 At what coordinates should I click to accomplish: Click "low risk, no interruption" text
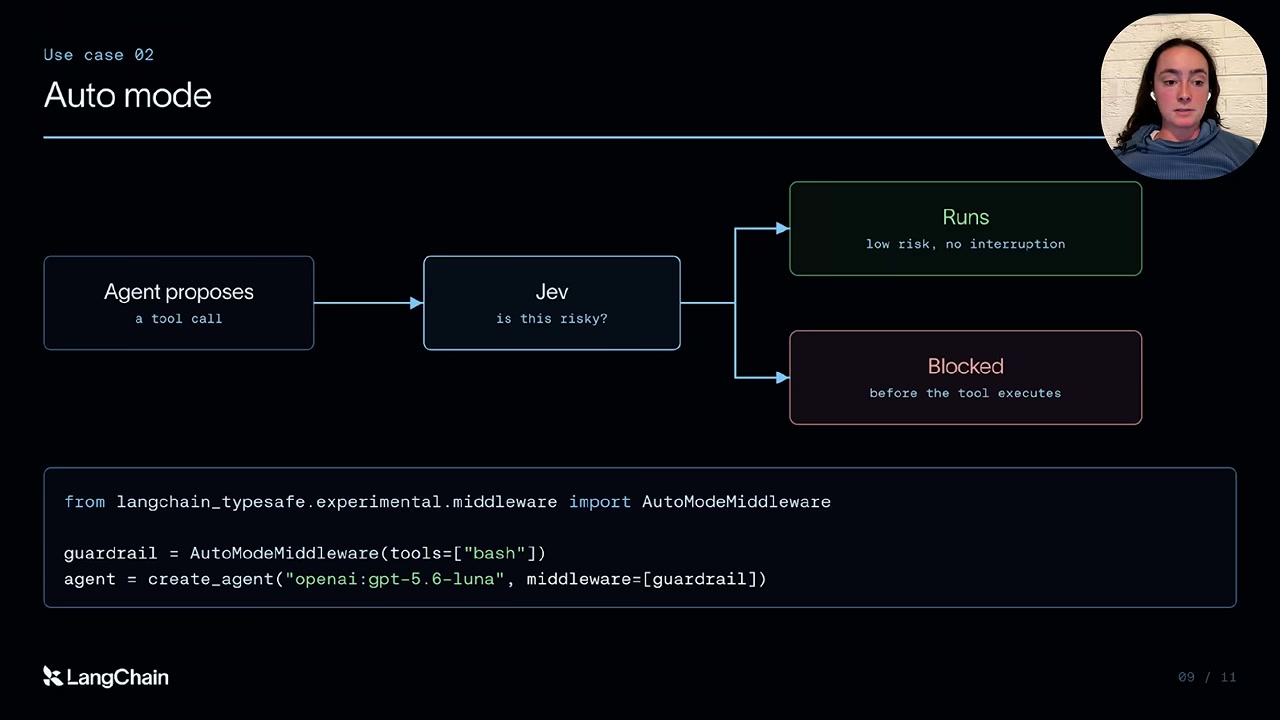(x=966, y=244)
